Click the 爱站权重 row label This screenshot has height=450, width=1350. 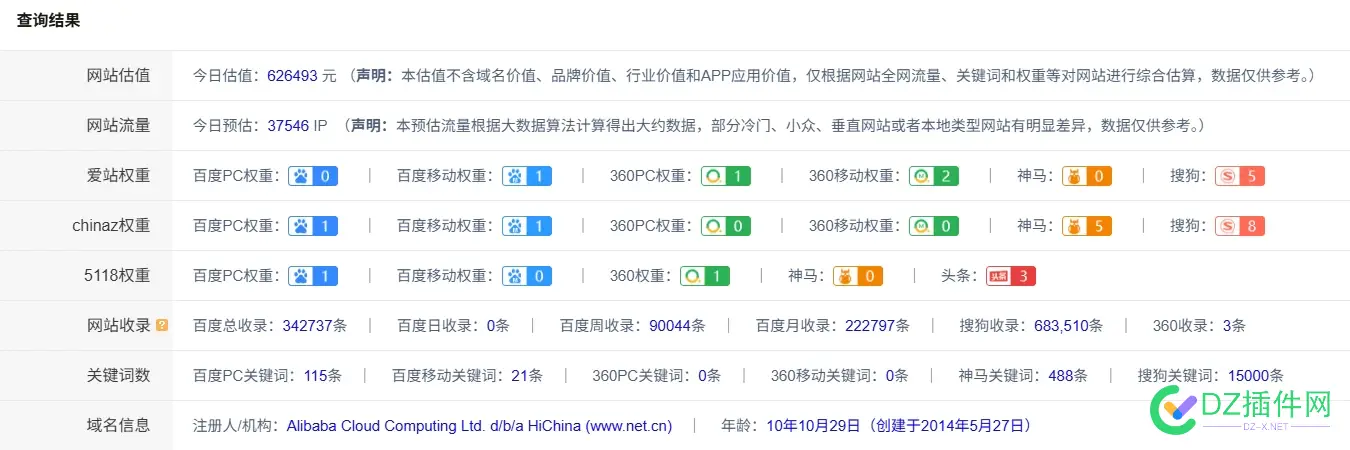[x=118, y=175]
